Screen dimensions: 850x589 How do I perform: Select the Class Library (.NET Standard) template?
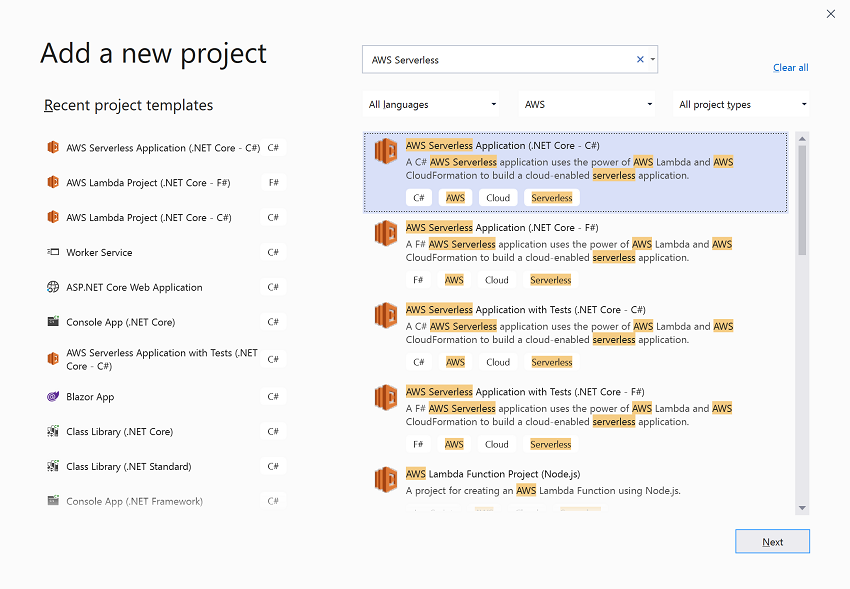click(165, 466)
